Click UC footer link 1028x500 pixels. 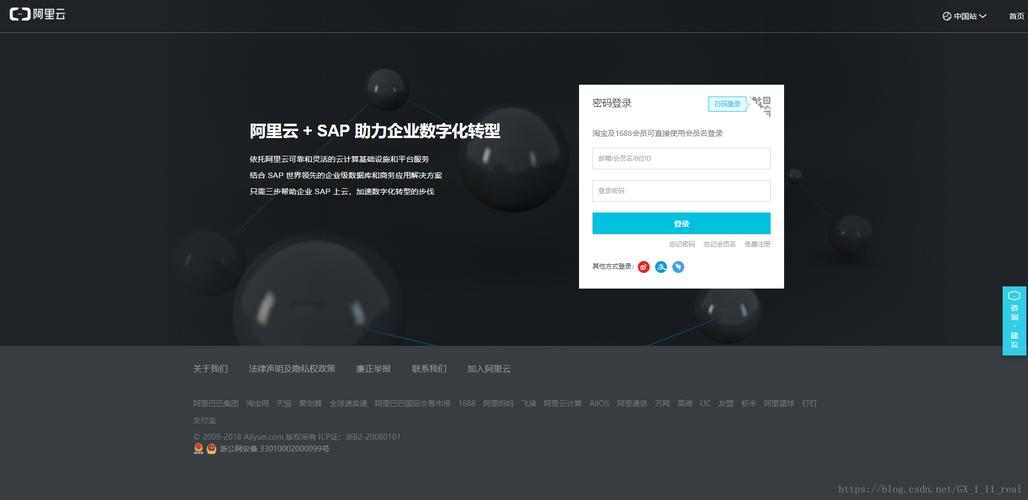point(705,404)
